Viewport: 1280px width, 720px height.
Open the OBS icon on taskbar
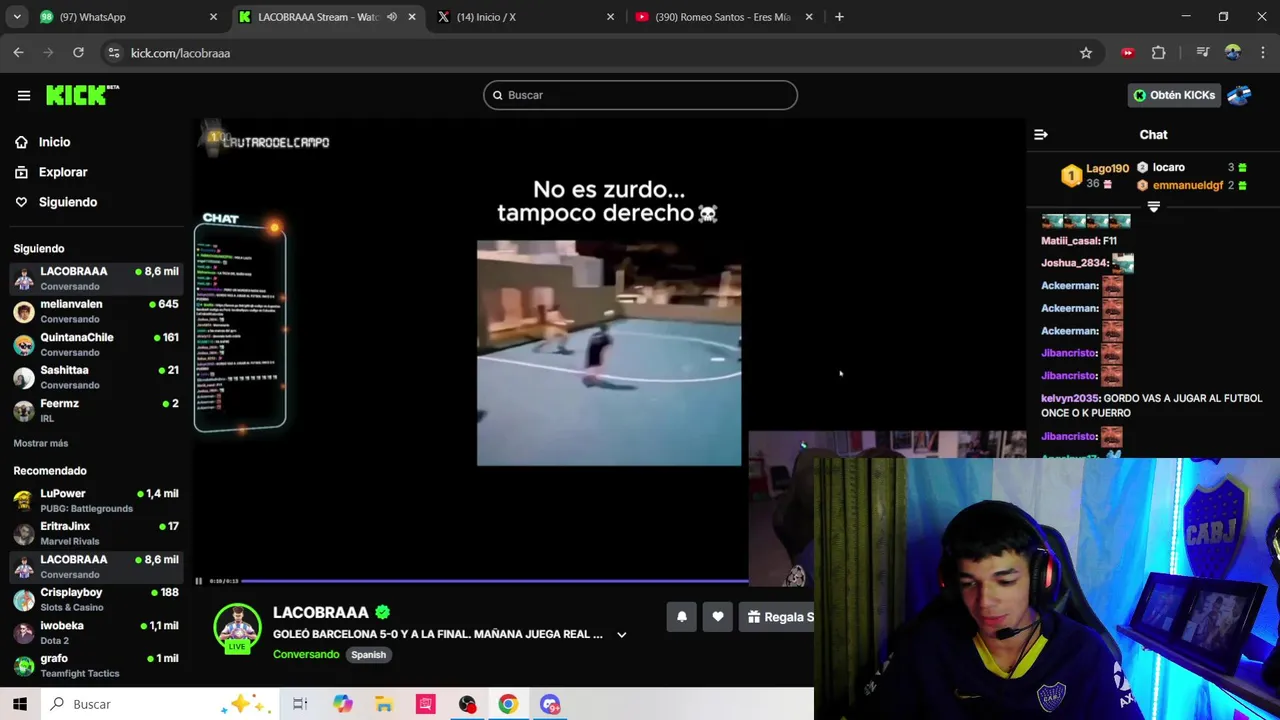pos(467,704)
